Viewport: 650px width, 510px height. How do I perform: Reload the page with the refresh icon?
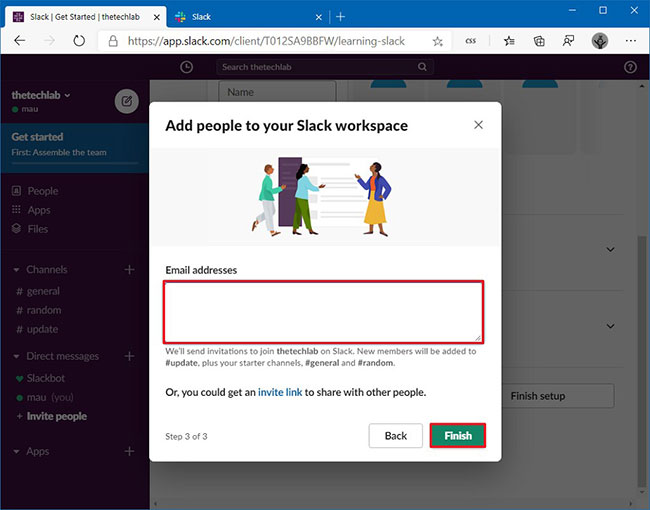click(79, 41)
